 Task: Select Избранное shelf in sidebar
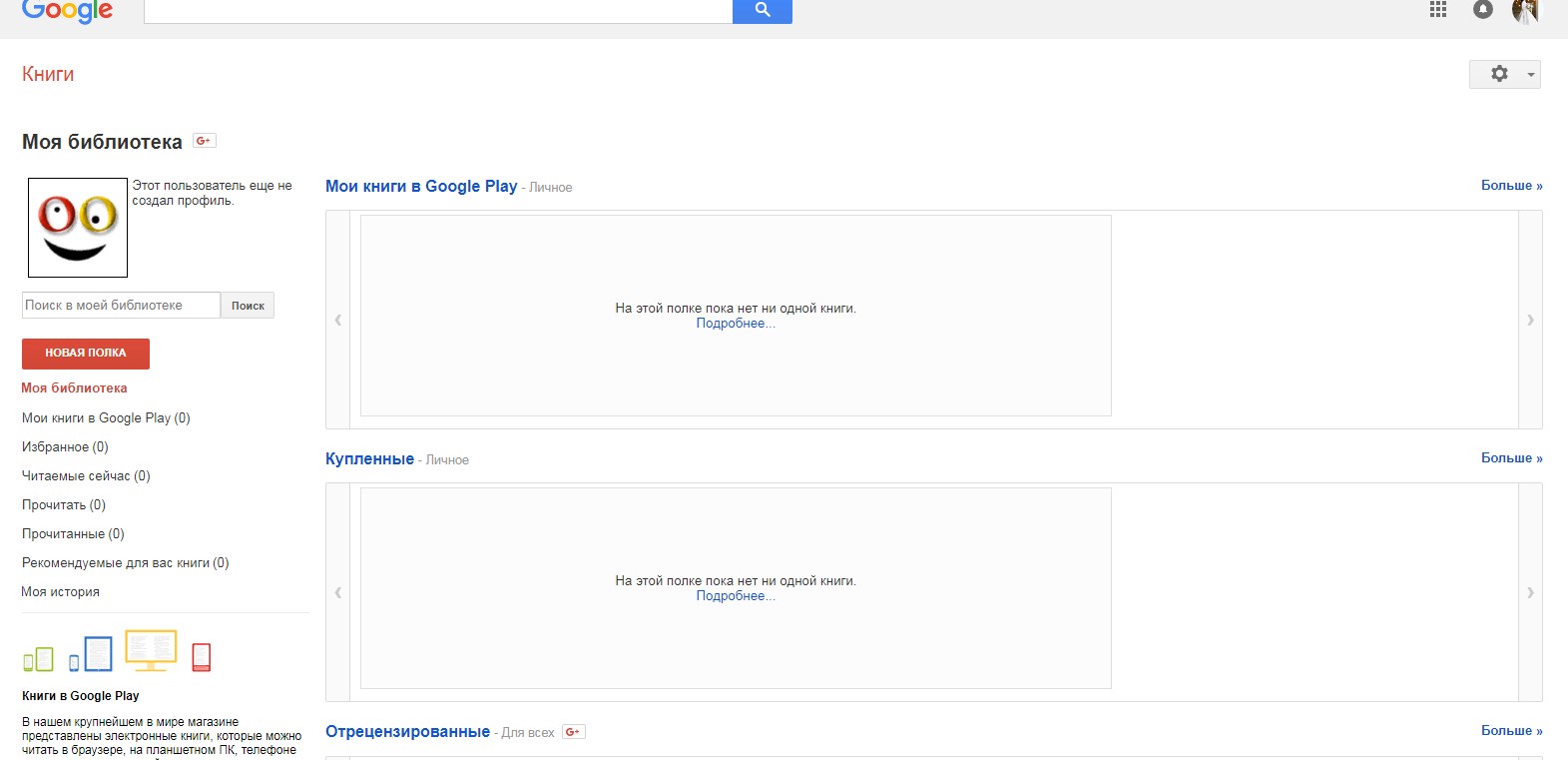pos(65,447)
